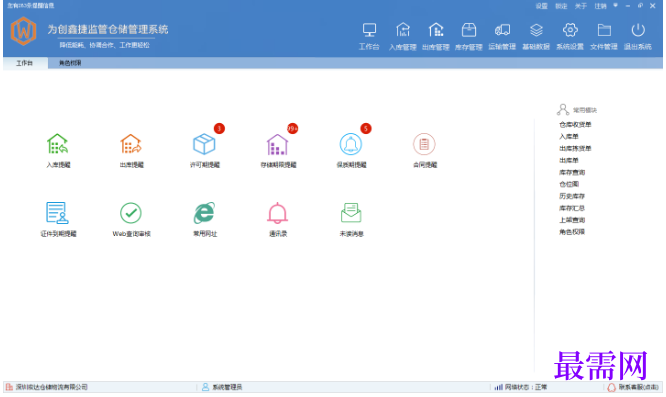Open 入库管理 in the top toolbar

403,36
